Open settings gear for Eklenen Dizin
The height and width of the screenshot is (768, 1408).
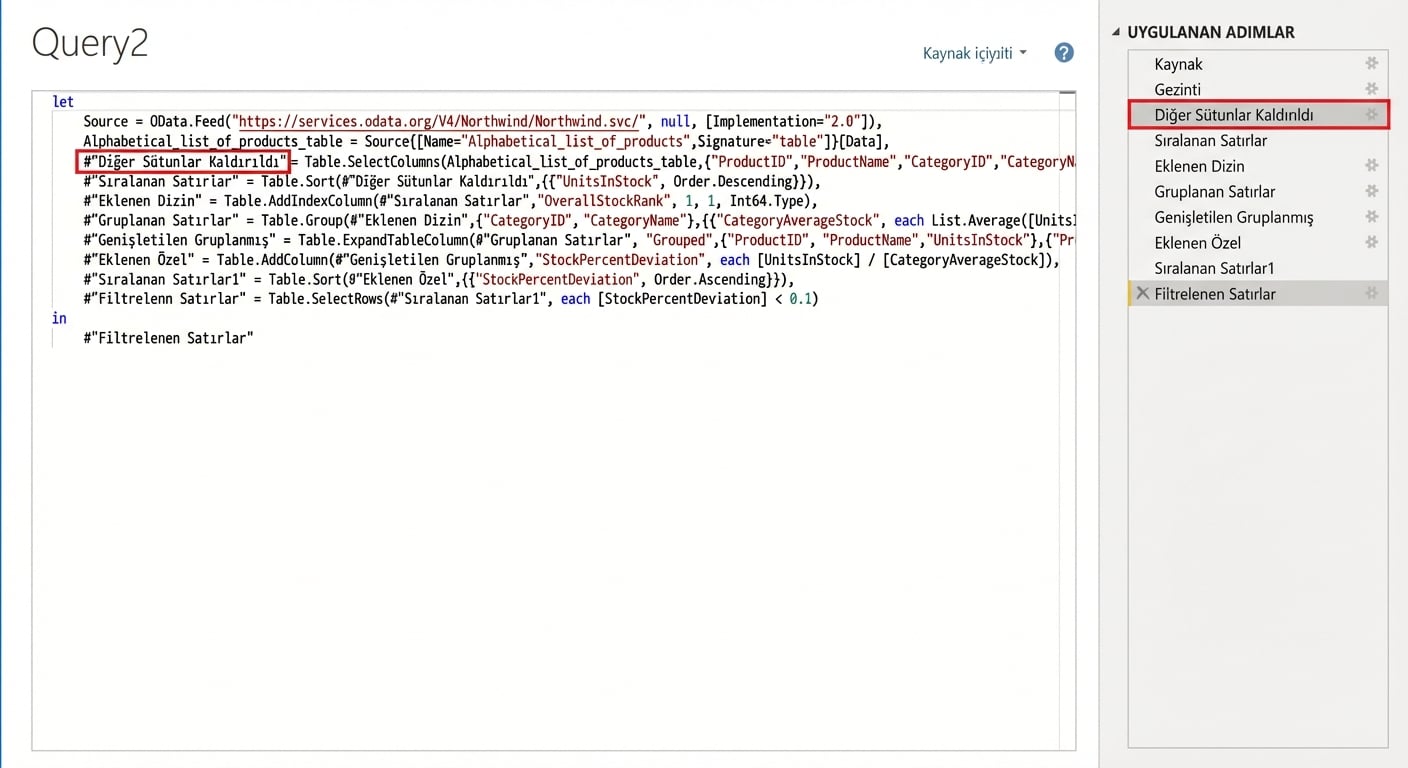click(x=1372, y=166)
